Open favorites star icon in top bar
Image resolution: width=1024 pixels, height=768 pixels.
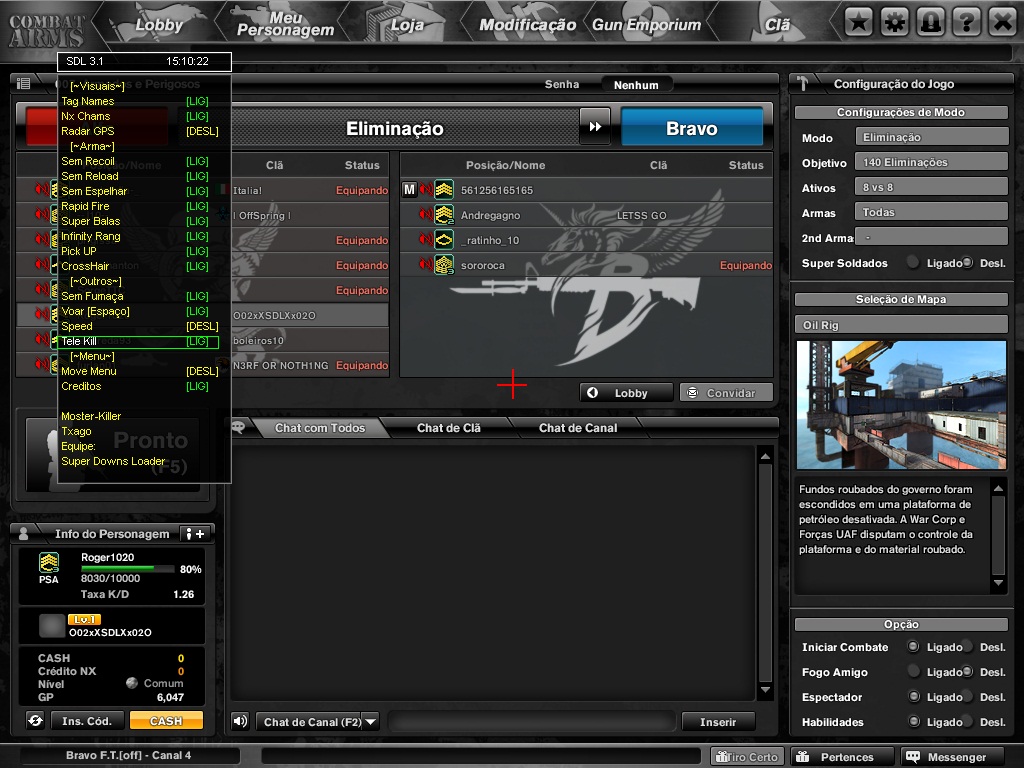coord(858,23)
